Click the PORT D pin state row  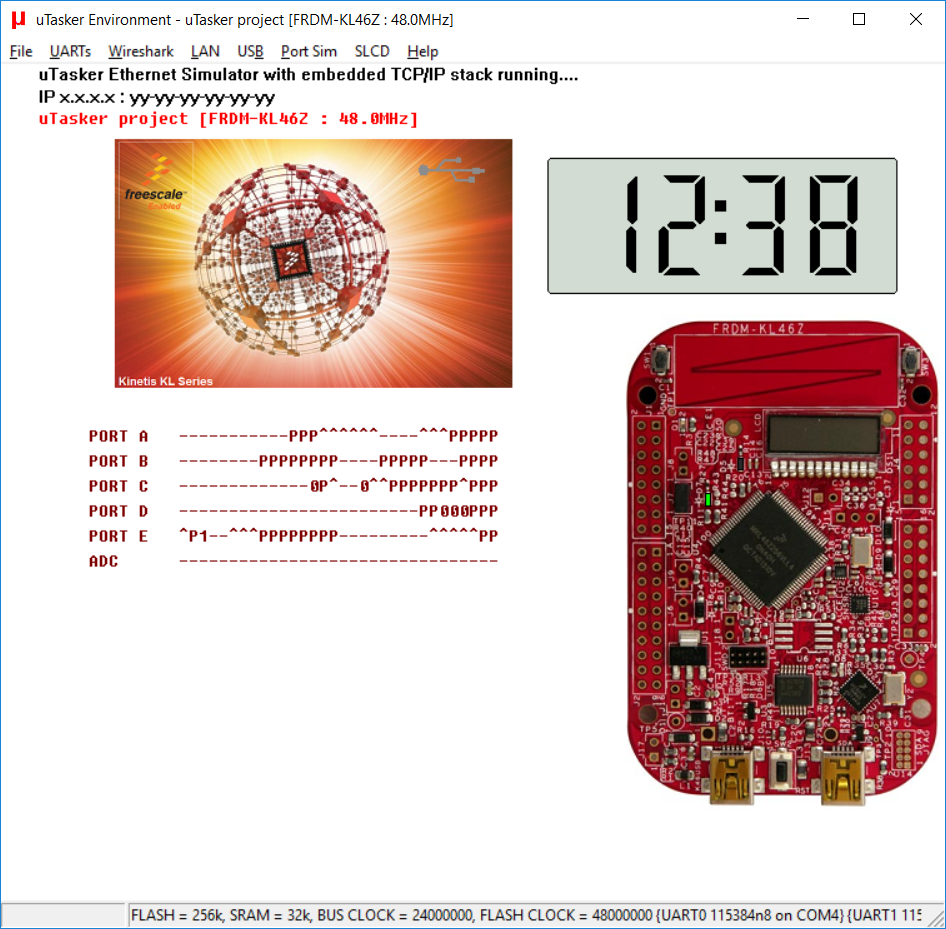click(293, 511)
